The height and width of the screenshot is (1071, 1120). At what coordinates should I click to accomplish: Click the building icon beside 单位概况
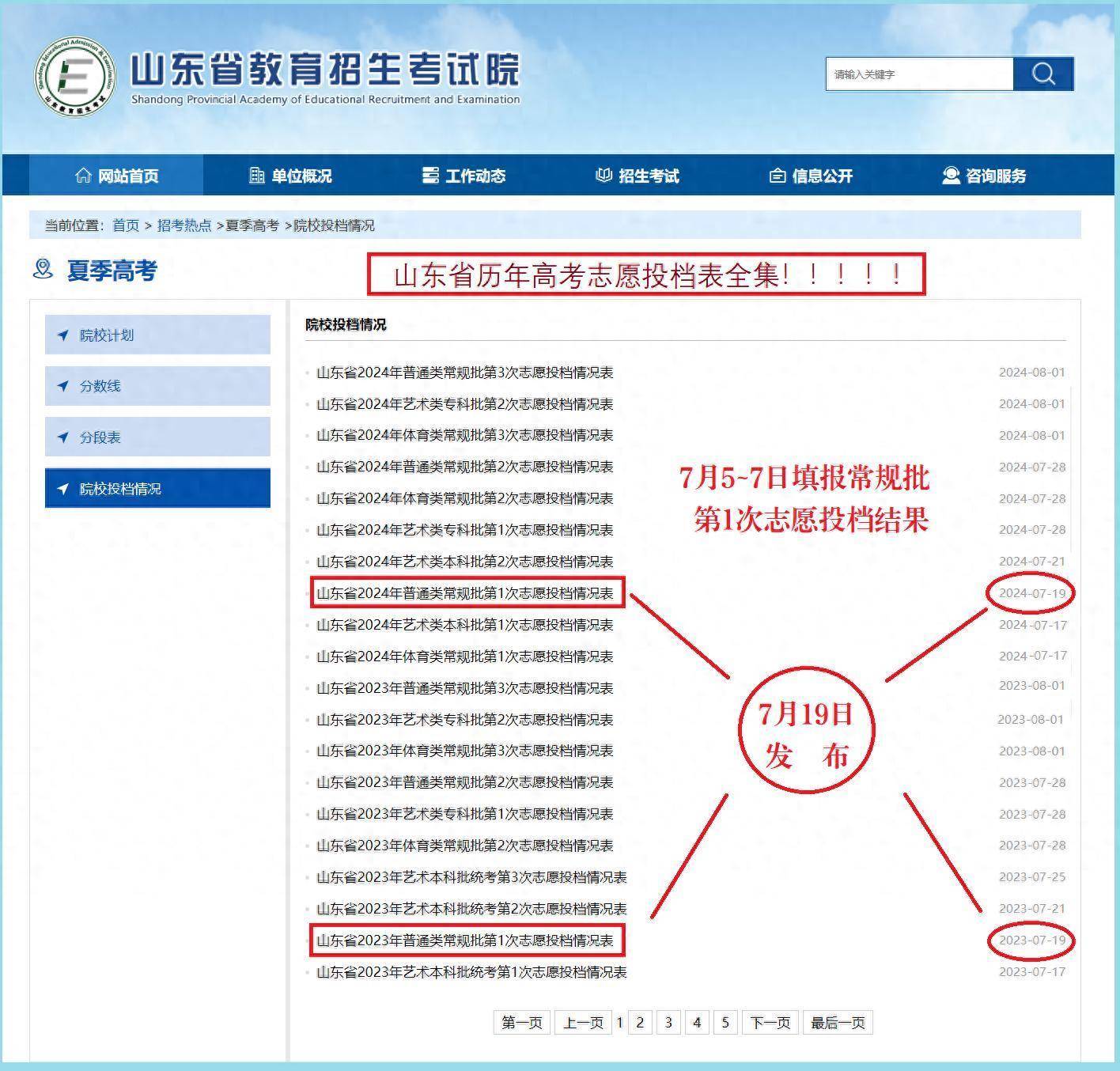pos(256,176)
